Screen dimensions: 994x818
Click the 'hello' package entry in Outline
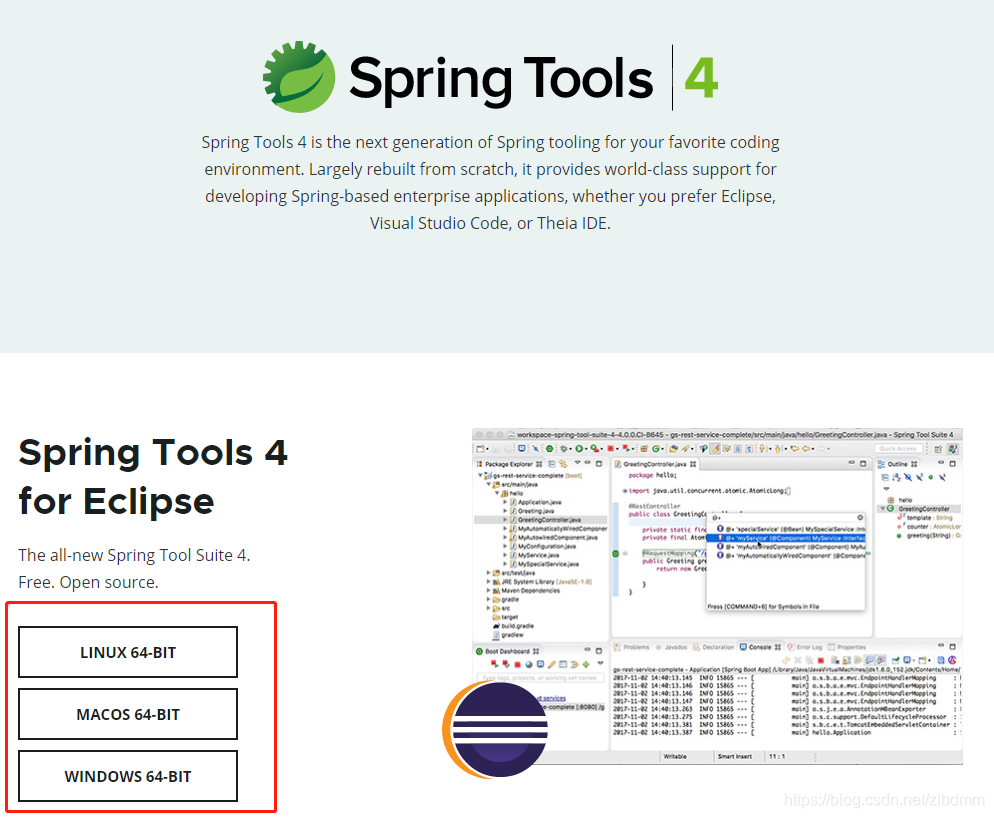coord(900,500)
